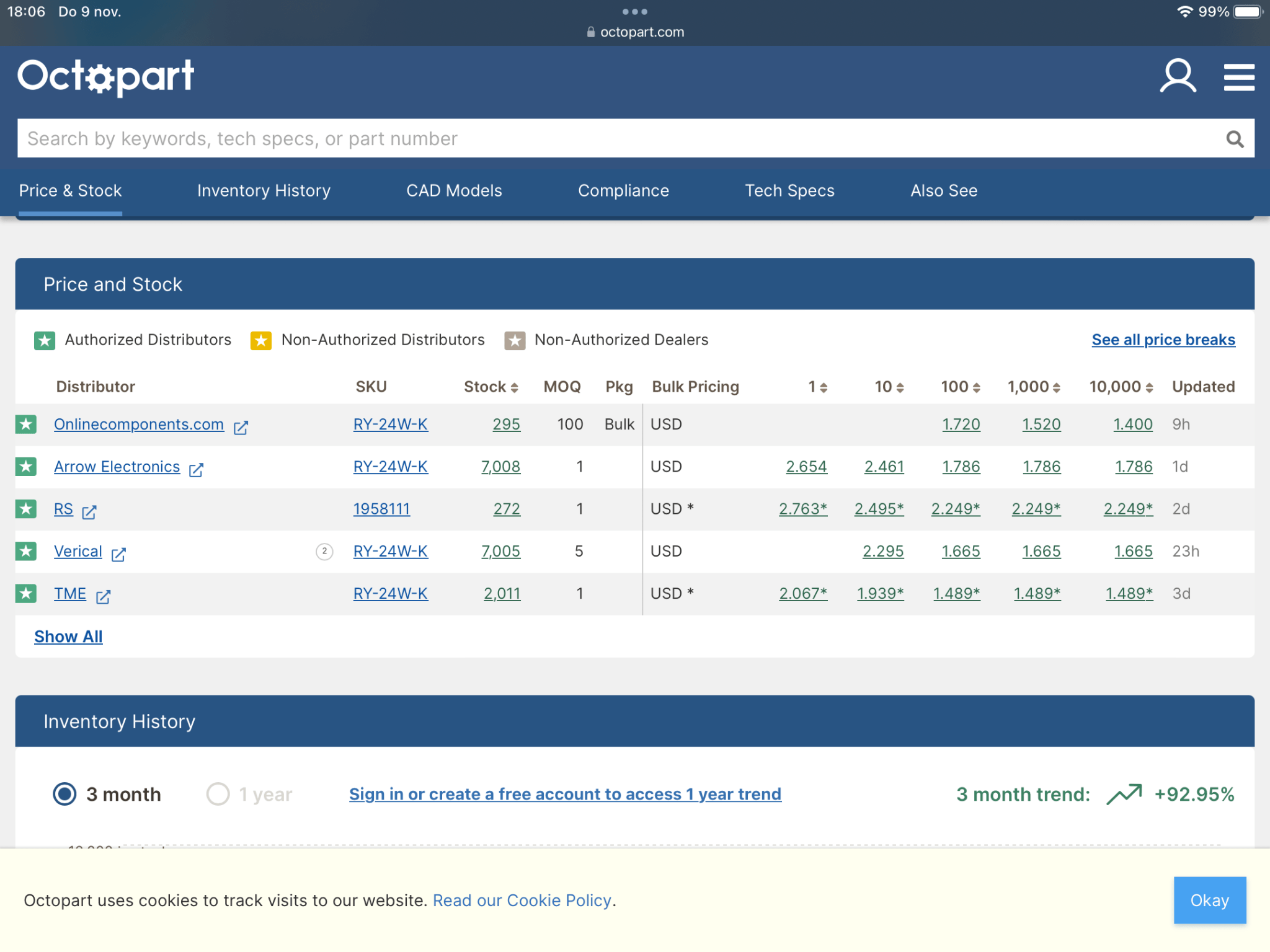Switch to the Tech Specs tab

[789, 191]
